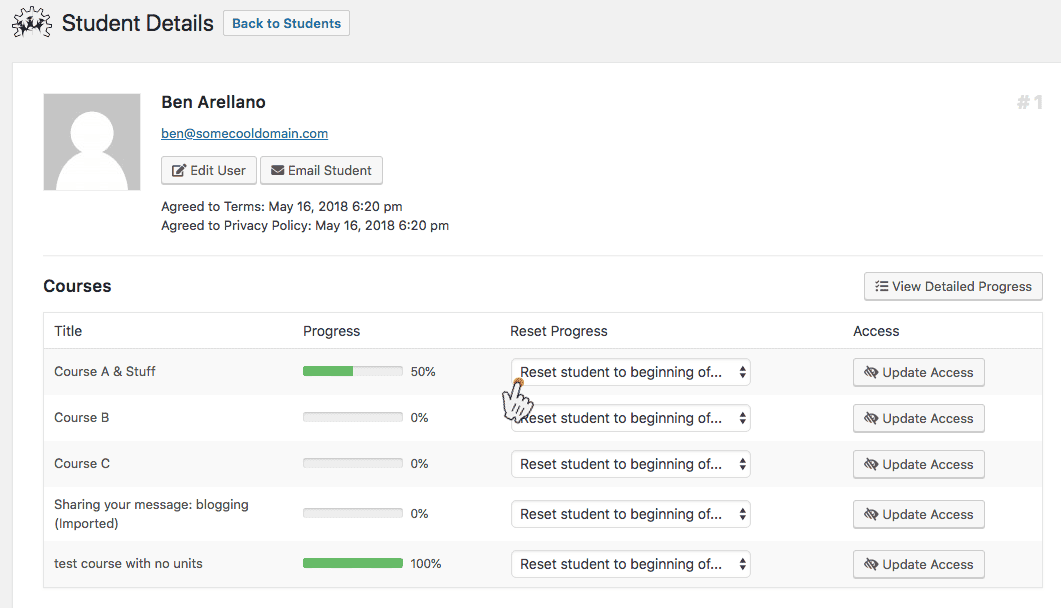The width and height of the screenshot is (1061, 608).
Task: Click the WP Courseware gear logo icon
Action: coord(32,22)
